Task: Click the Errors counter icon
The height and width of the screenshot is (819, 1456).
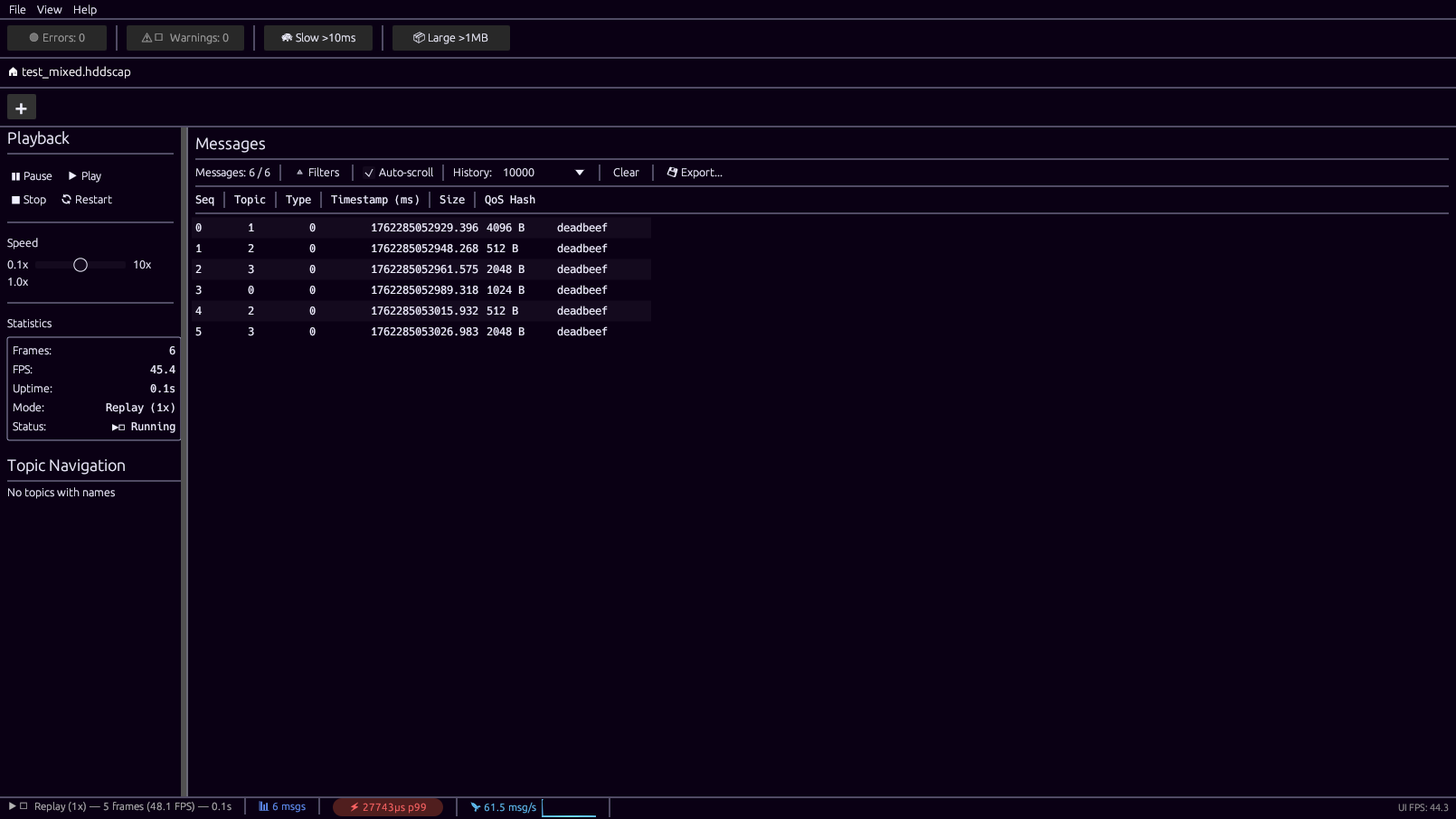Action: [x=32, y=38]
